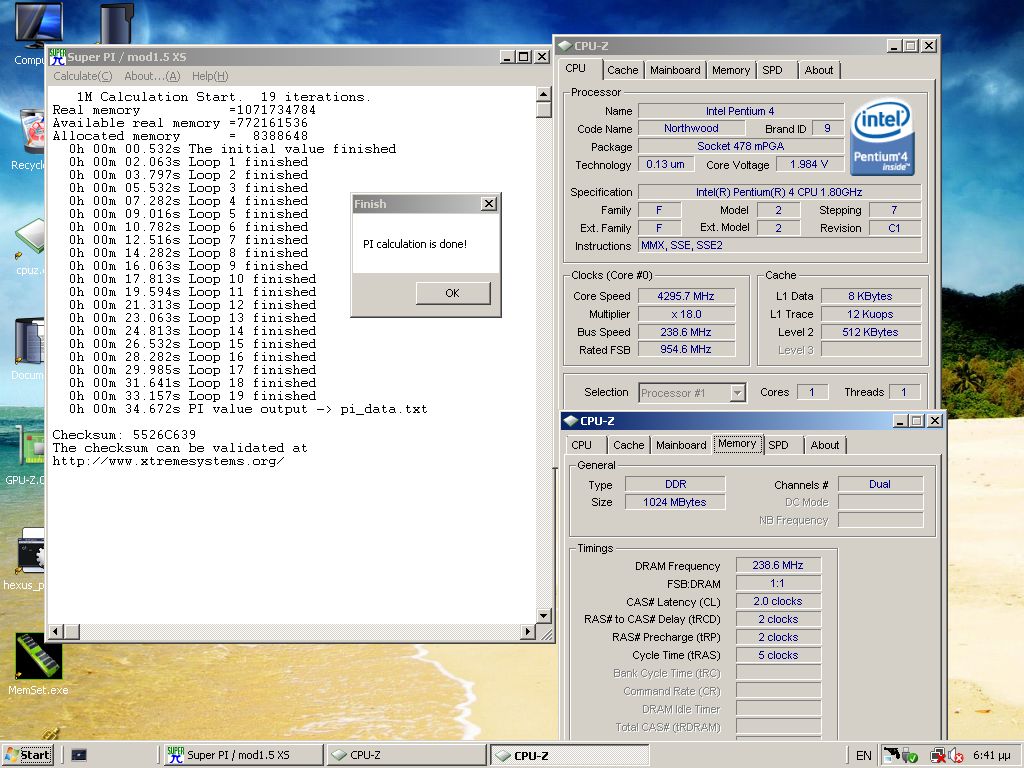Click the memory Size 1024 MBytes field
Screen dimensions: 1024x768
[x=675, y=502]
